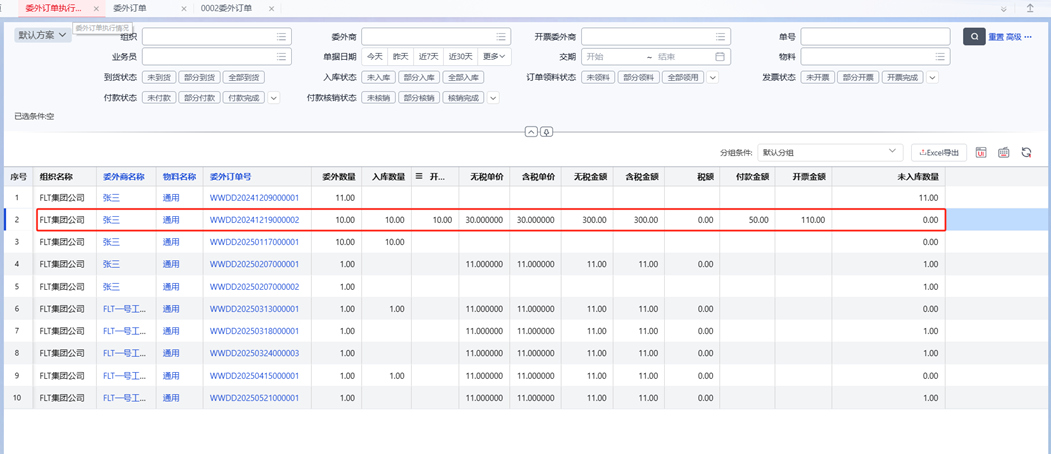Screen dimensions: 1051x454
Task: Click the pin icon on filter panel divider
Action: [547, 132]
